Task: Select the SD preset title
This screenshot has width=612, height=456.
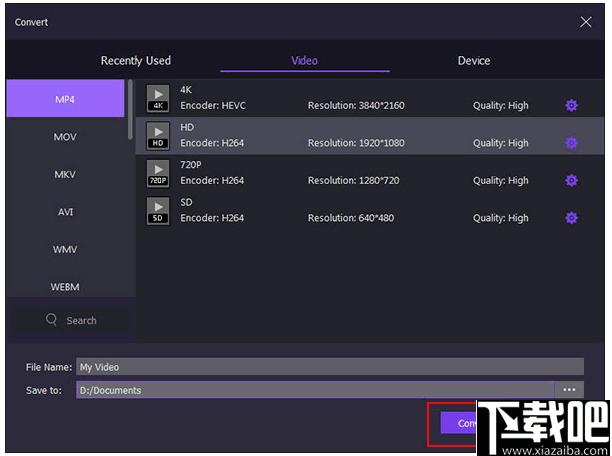Action: pyautogui.click(x=186, y=202)
